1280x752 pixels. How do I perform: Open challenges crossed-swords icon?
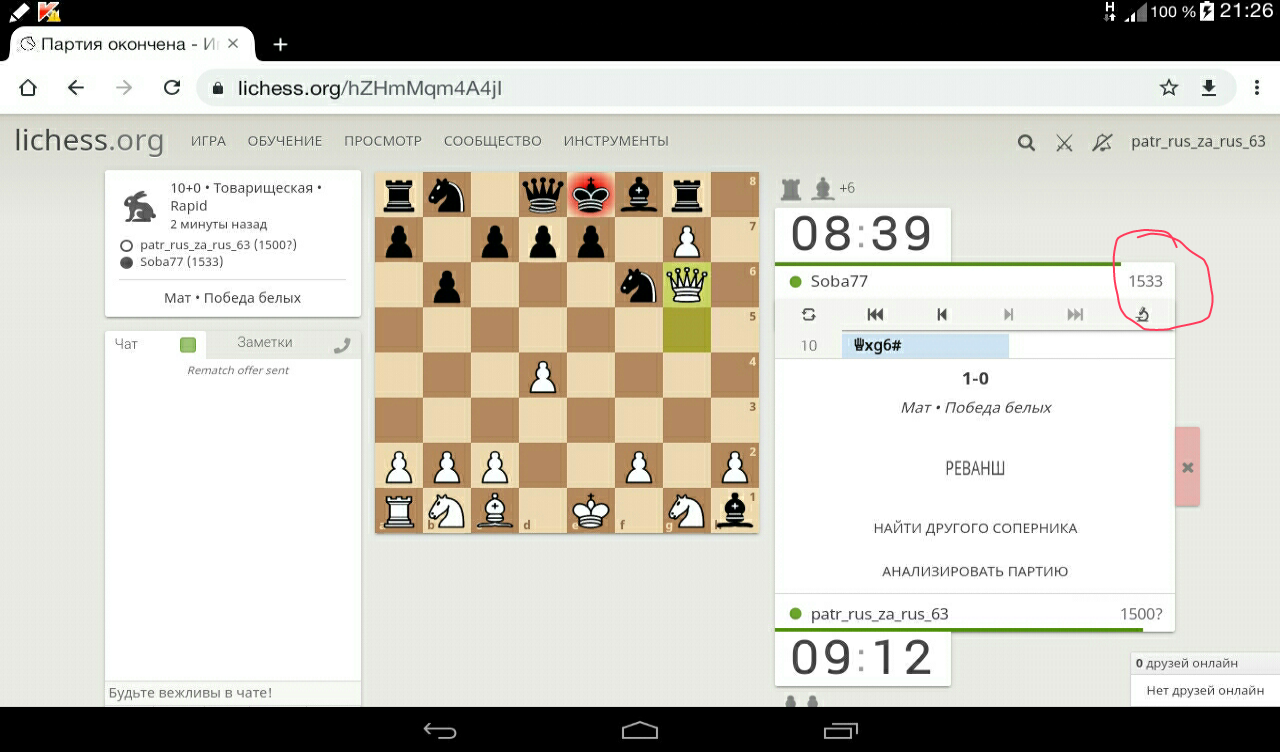pyautogui.click(x=1064, y=142)
